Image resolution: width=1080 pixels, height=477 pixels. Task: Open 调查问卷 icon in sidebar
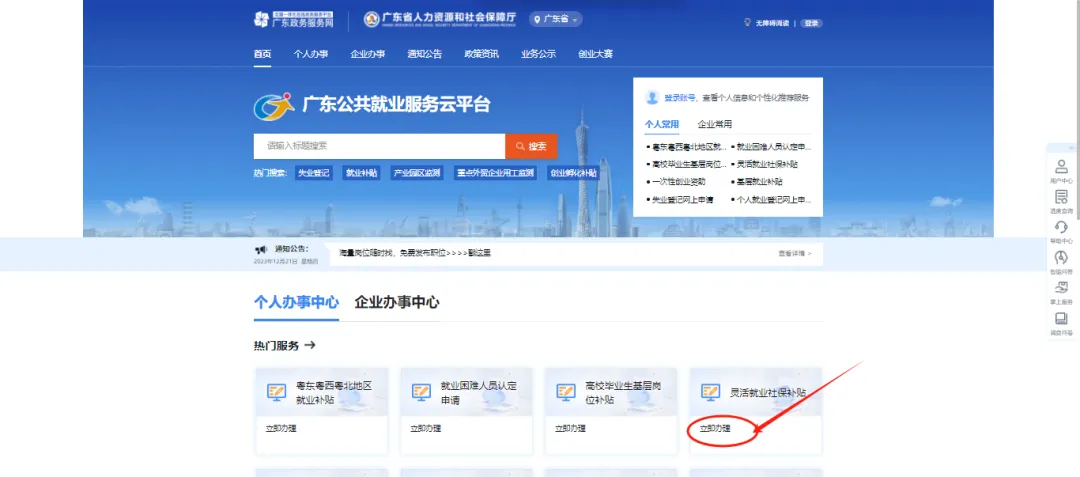click(x=1061, y=321)
